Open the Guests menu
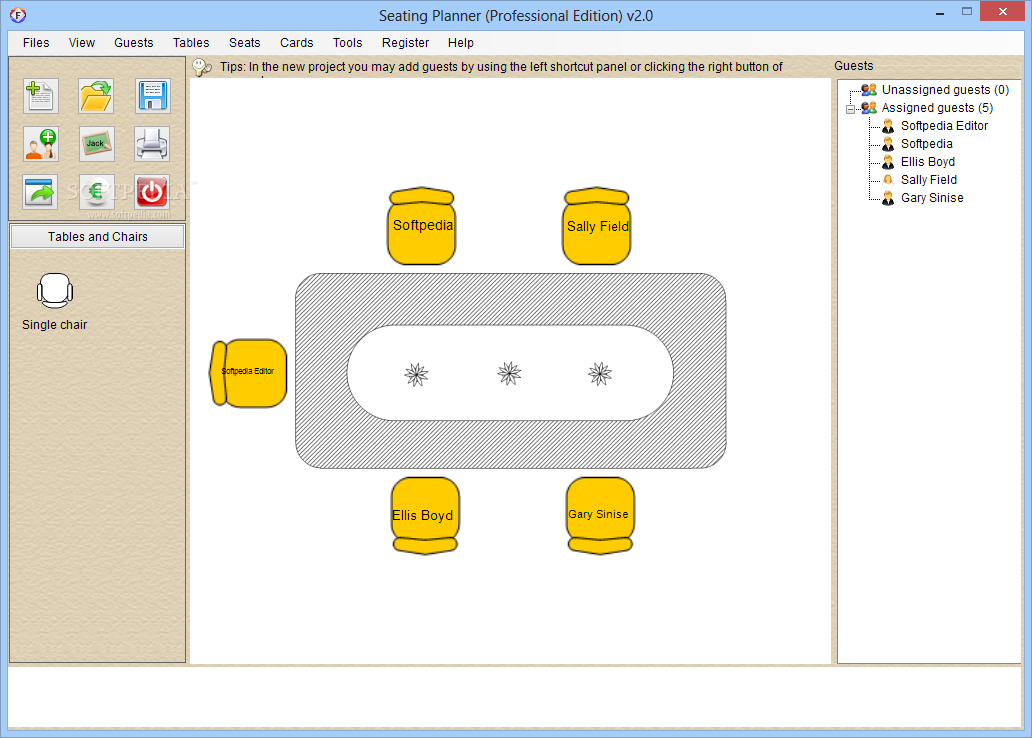The width and height of the screenshot is (1032, 738). point(134,43)
